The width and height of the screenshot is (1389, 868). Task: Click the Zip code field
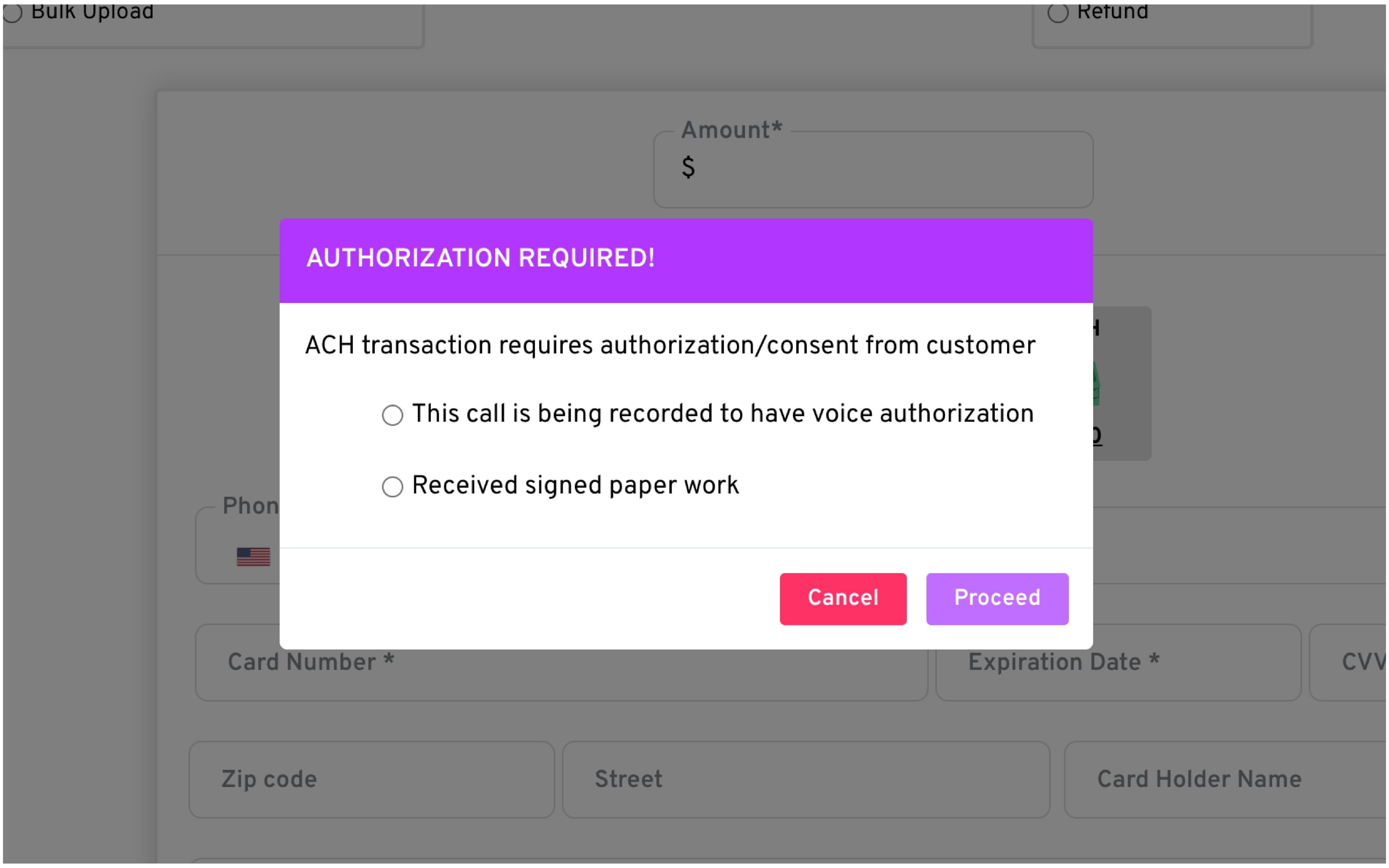371,779
